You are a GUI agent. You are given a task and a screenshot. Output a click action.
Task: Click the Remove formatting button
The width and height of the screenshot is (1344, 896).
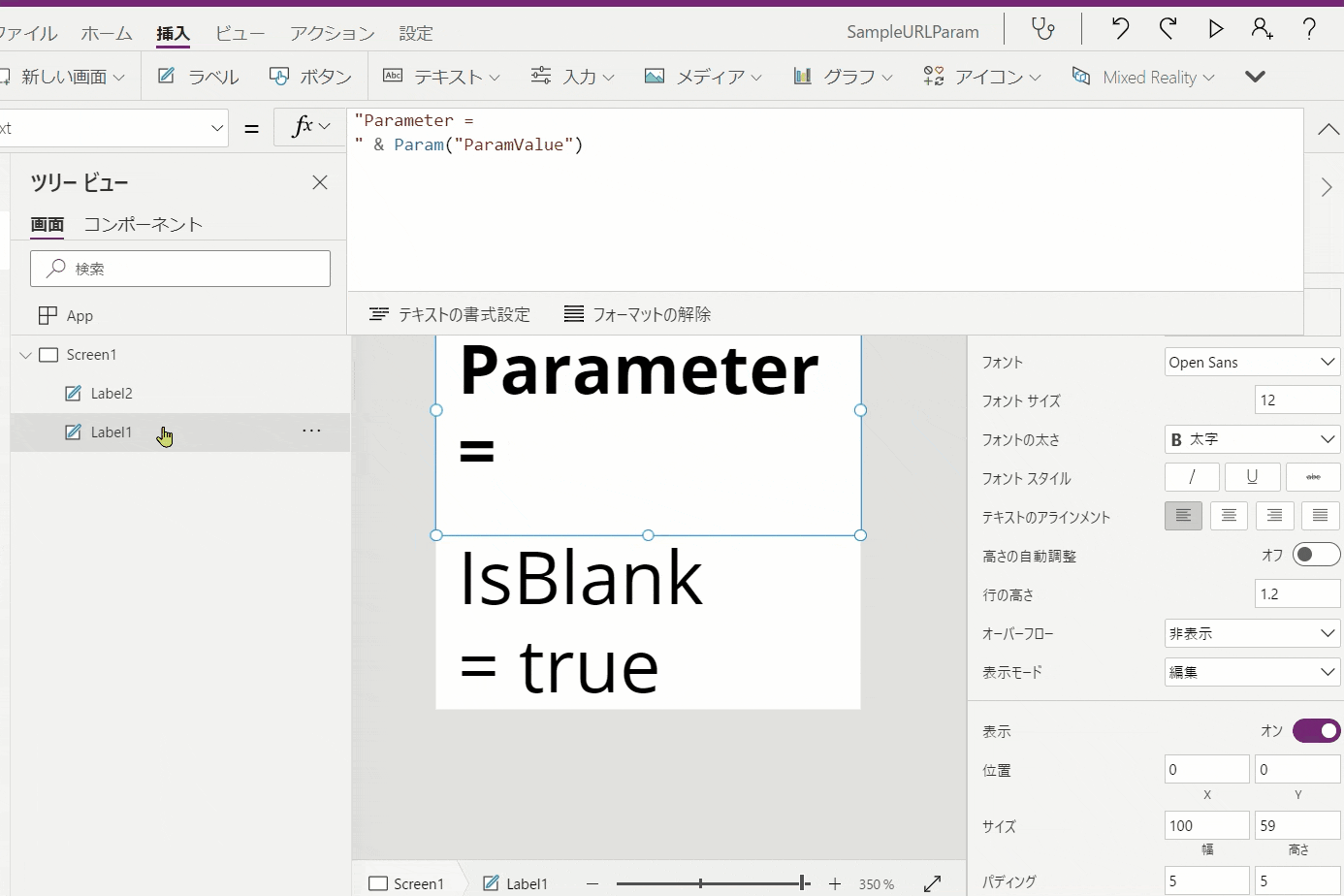click(x=637, y=314)
